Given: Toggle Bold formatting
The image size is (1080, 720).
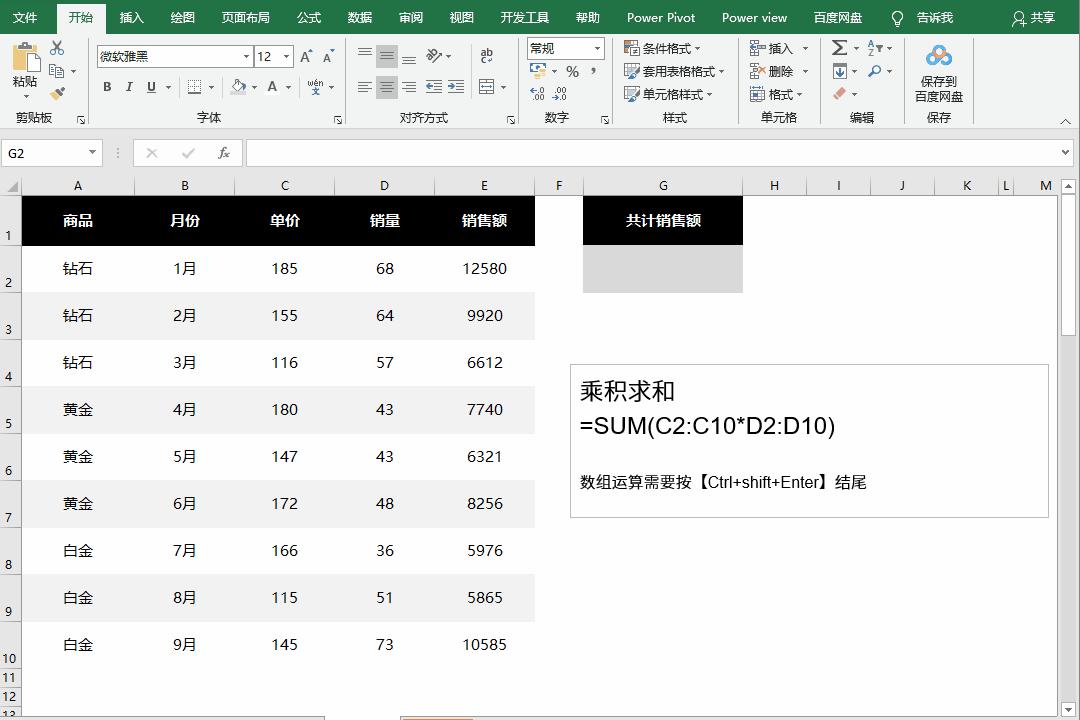Looking at the screenshot, I should point(107,87).
